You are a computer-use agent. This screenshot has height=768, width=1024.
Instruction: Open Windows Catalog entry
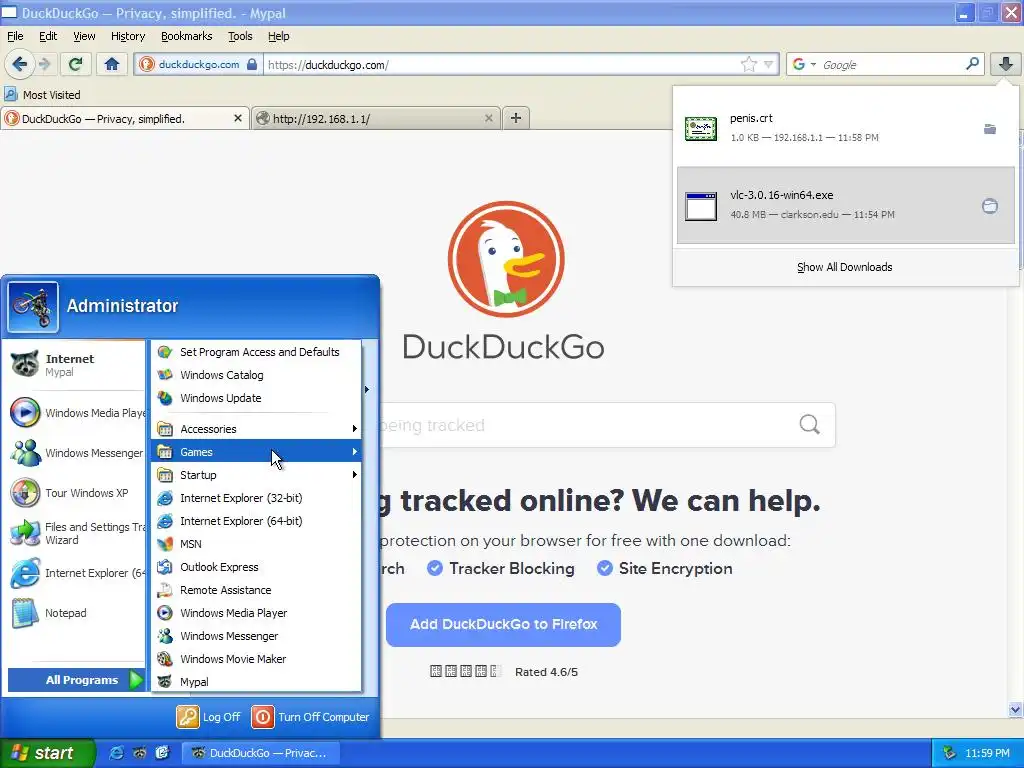[256, 375]
